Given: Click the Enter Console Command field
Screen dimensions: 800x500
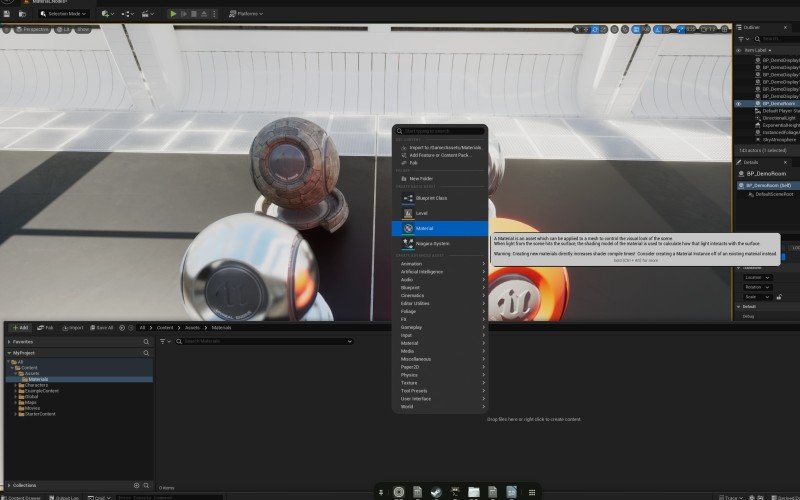Looking at the screenshot, I should pos(168,497).
